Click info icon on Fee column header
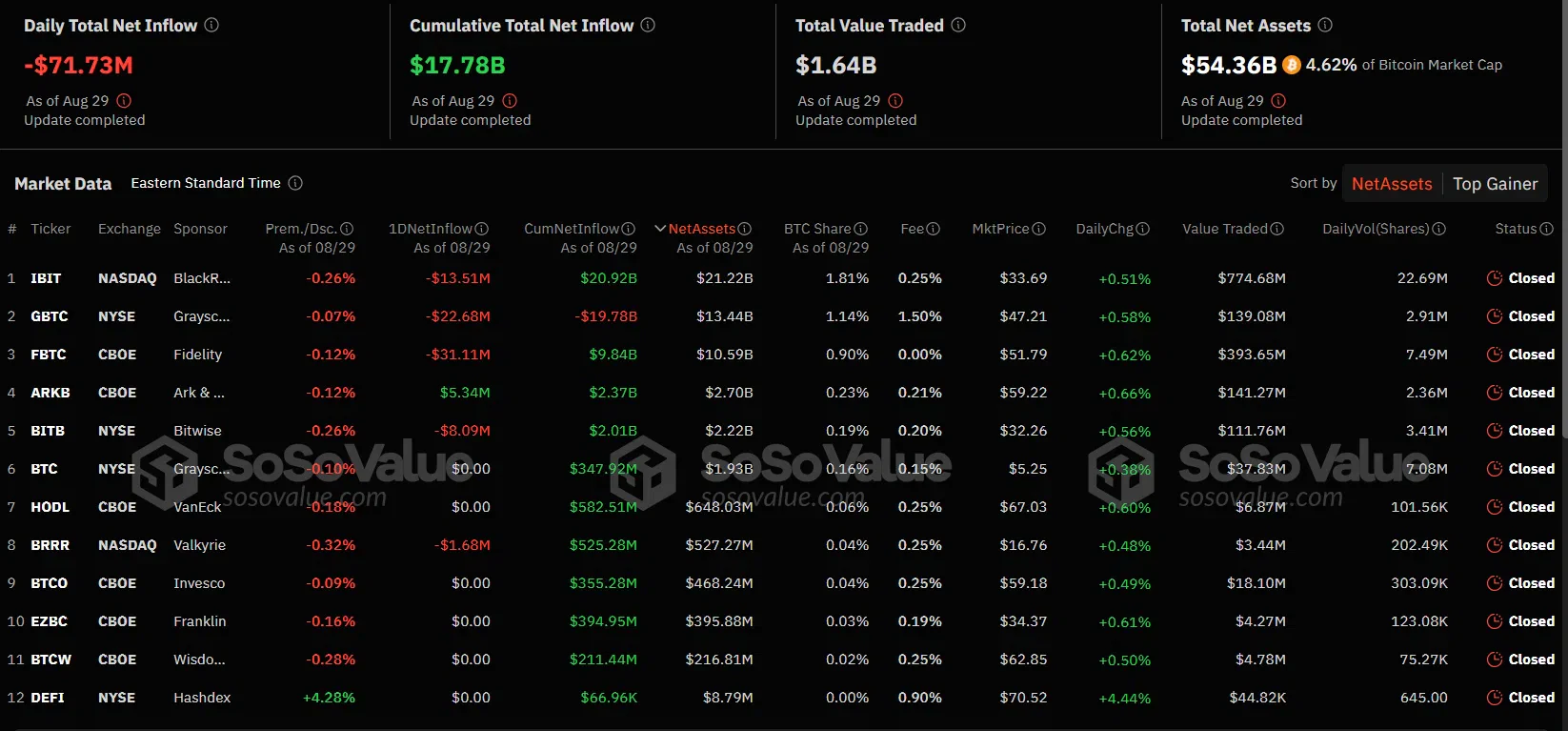Image resolution: width=1568 pixels, height=731 pixels. pyautogui.click(x=934, y=229)
